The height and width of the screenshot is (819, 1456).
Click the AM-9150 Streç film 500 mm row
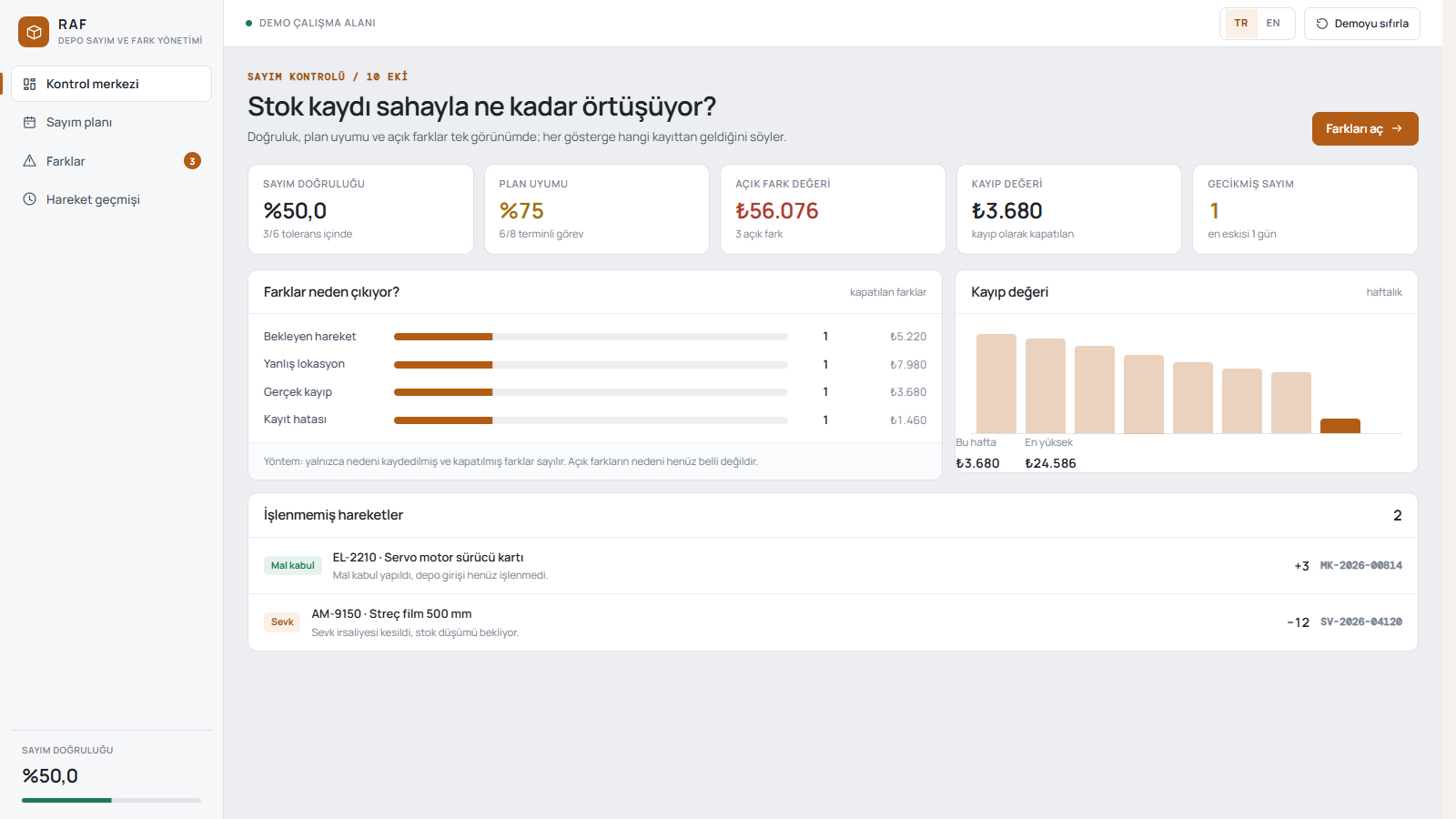[833, 622]
